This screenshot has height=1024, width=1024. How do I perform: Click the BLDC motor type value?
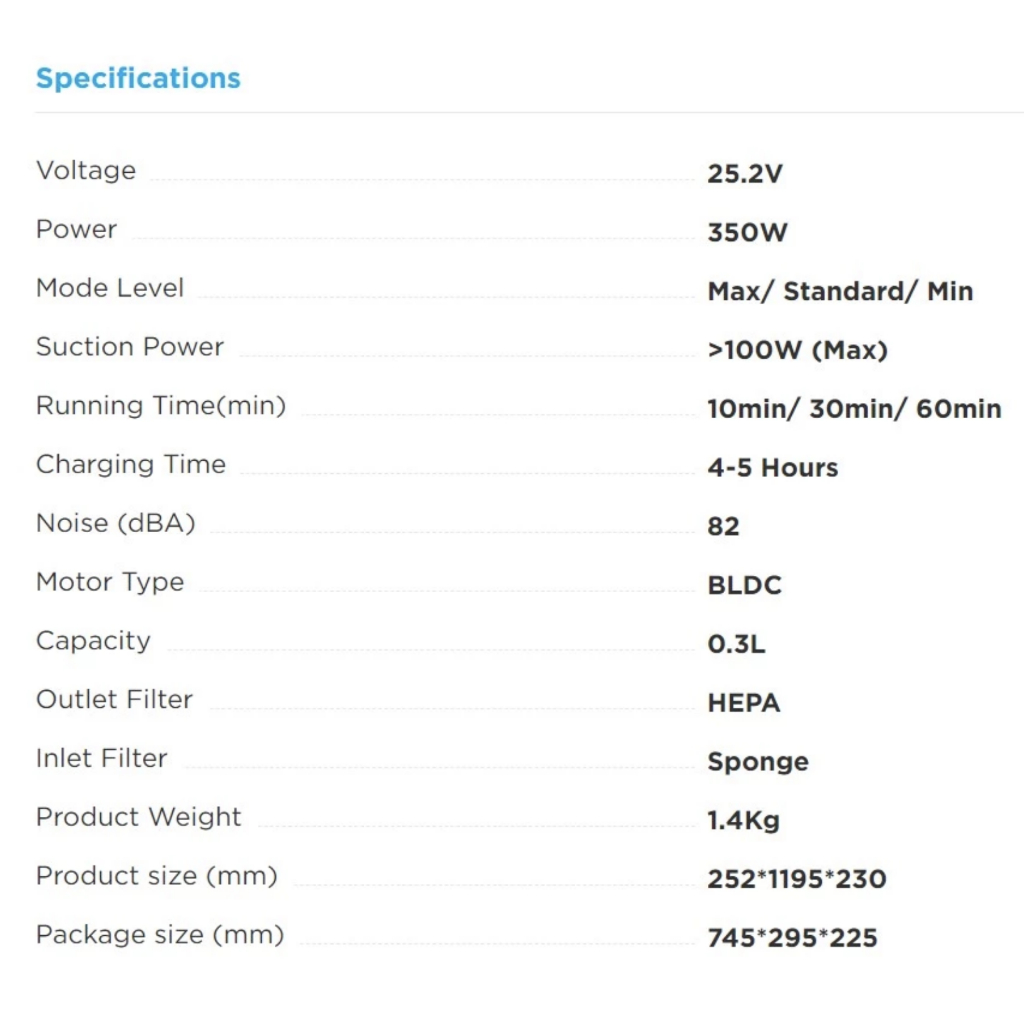744,586
